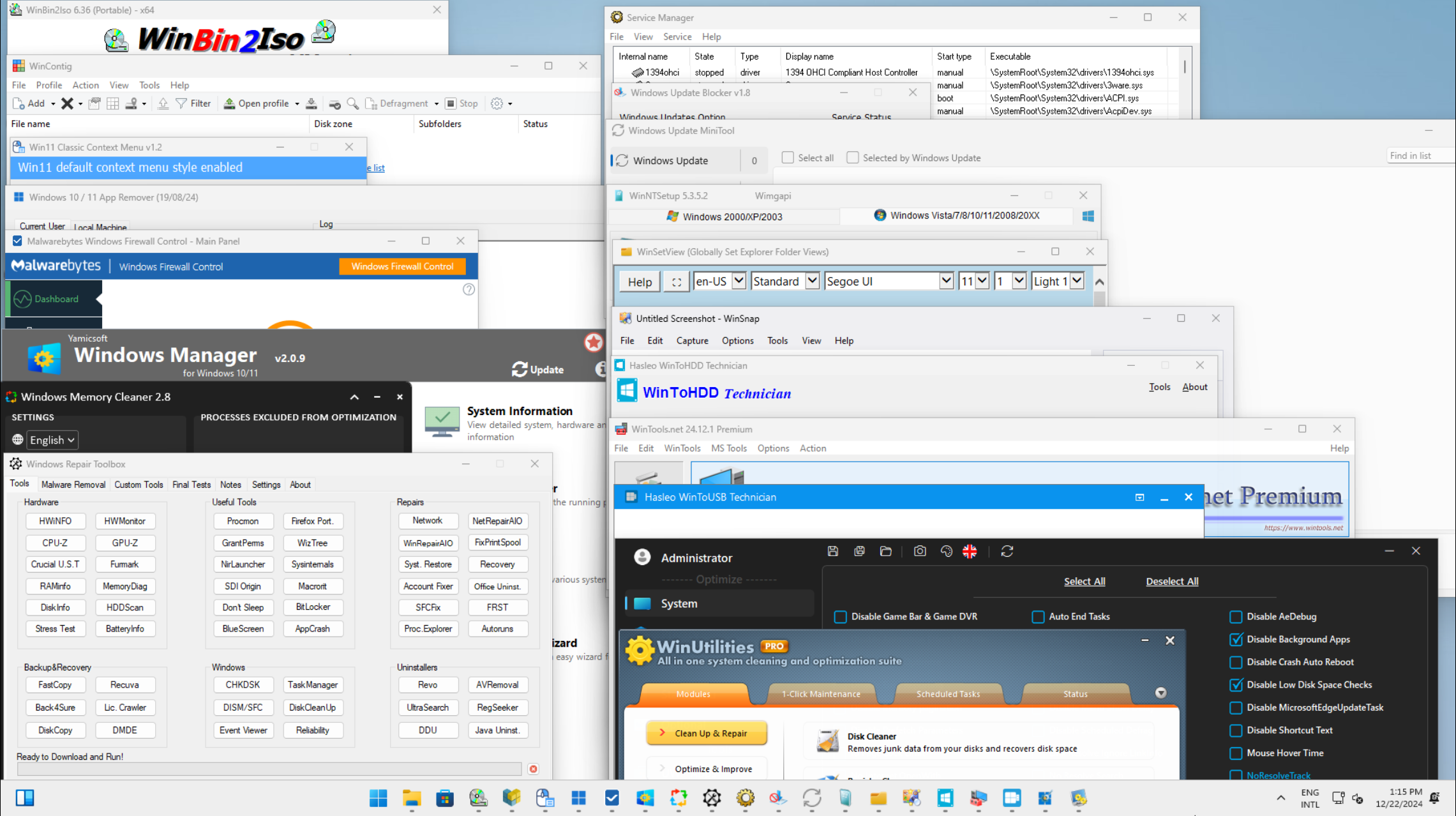The width and height of the screenshot is (1456, 816).
Task: Click the Deselect All link in the dark optimizer
Action: click(1172, 581)
